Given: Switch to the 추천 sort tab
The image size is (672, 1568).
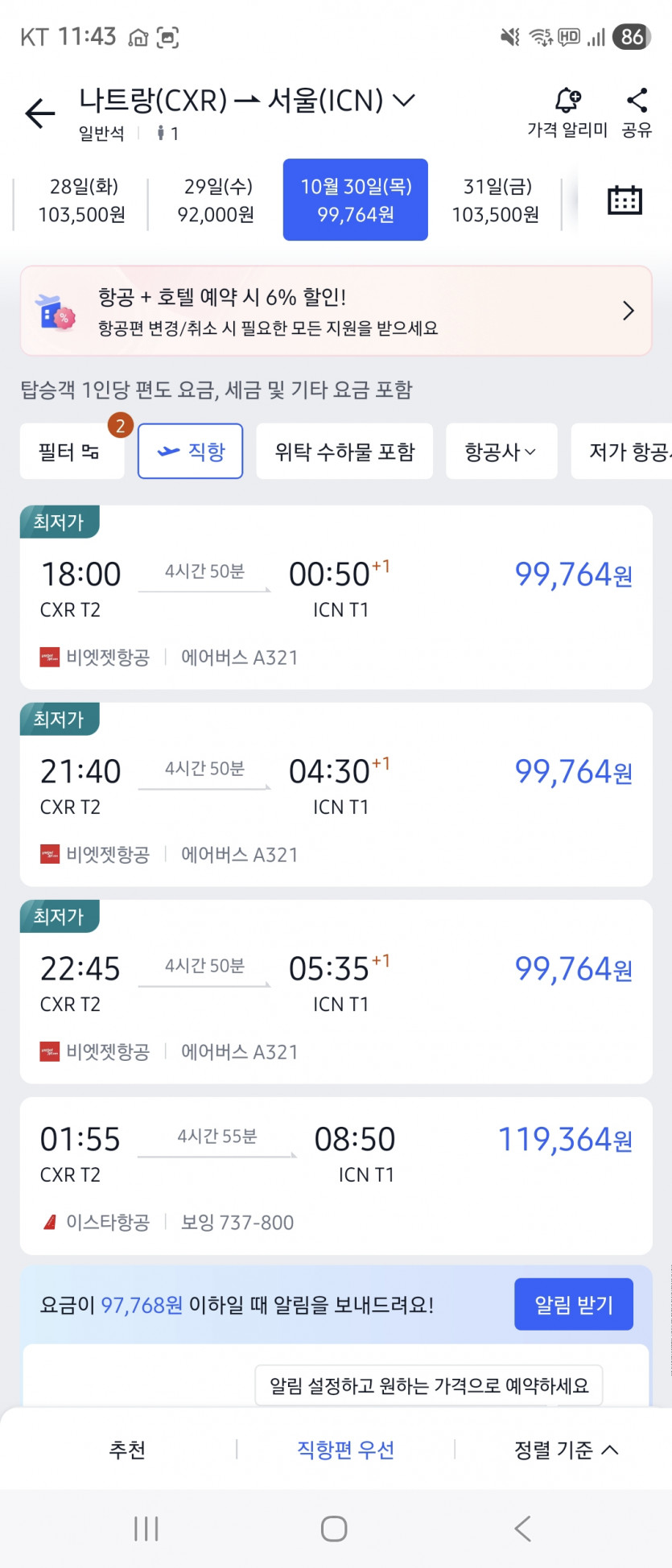Looking at the screenshot, I should click(x=127, y=1450).
